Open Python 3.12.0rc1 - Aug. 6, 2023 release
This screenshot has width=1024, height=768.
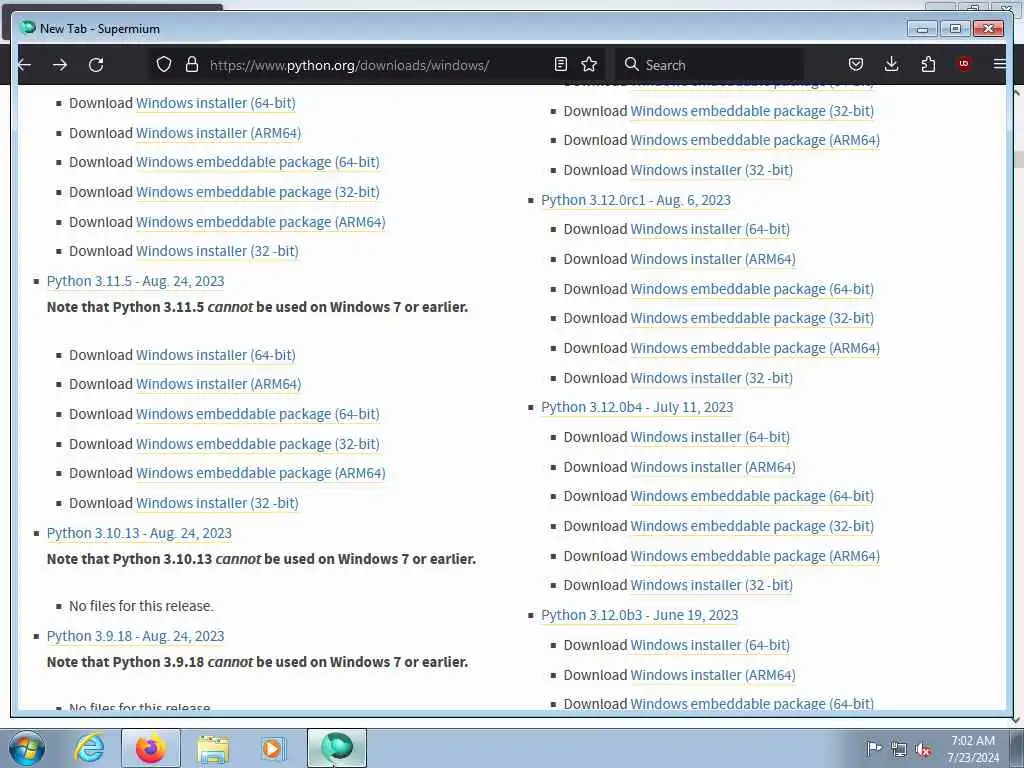point(635,200)
